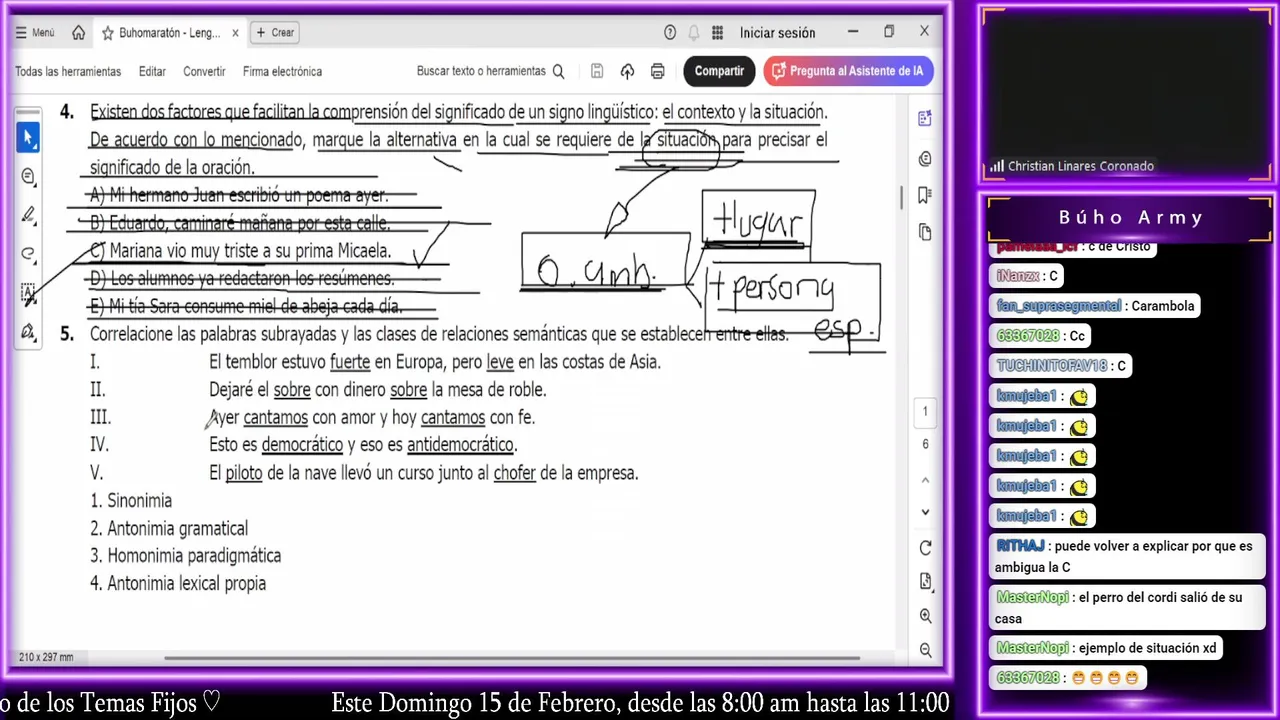Image resolution: width=1280 pixels, height=720 pixels.
Task: Open the page thumbnails panel icon
Action: 925,232
